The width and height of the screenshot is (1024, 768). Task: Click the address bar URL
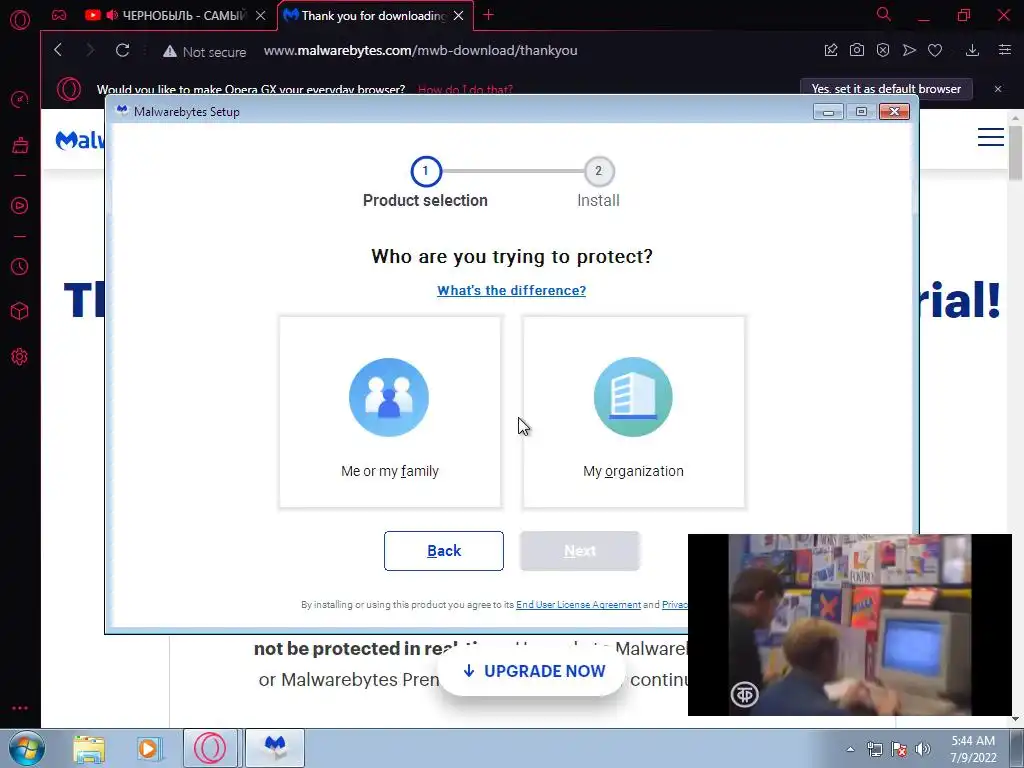pos(421,50)
